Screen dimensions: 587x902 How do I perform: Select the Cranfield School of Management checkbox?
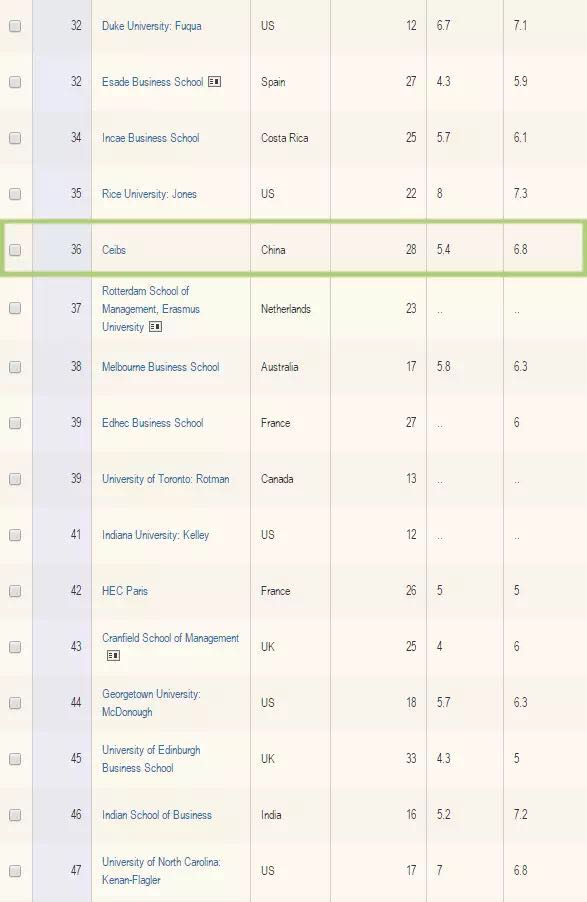pyautogui.click(x=16, y=647)
